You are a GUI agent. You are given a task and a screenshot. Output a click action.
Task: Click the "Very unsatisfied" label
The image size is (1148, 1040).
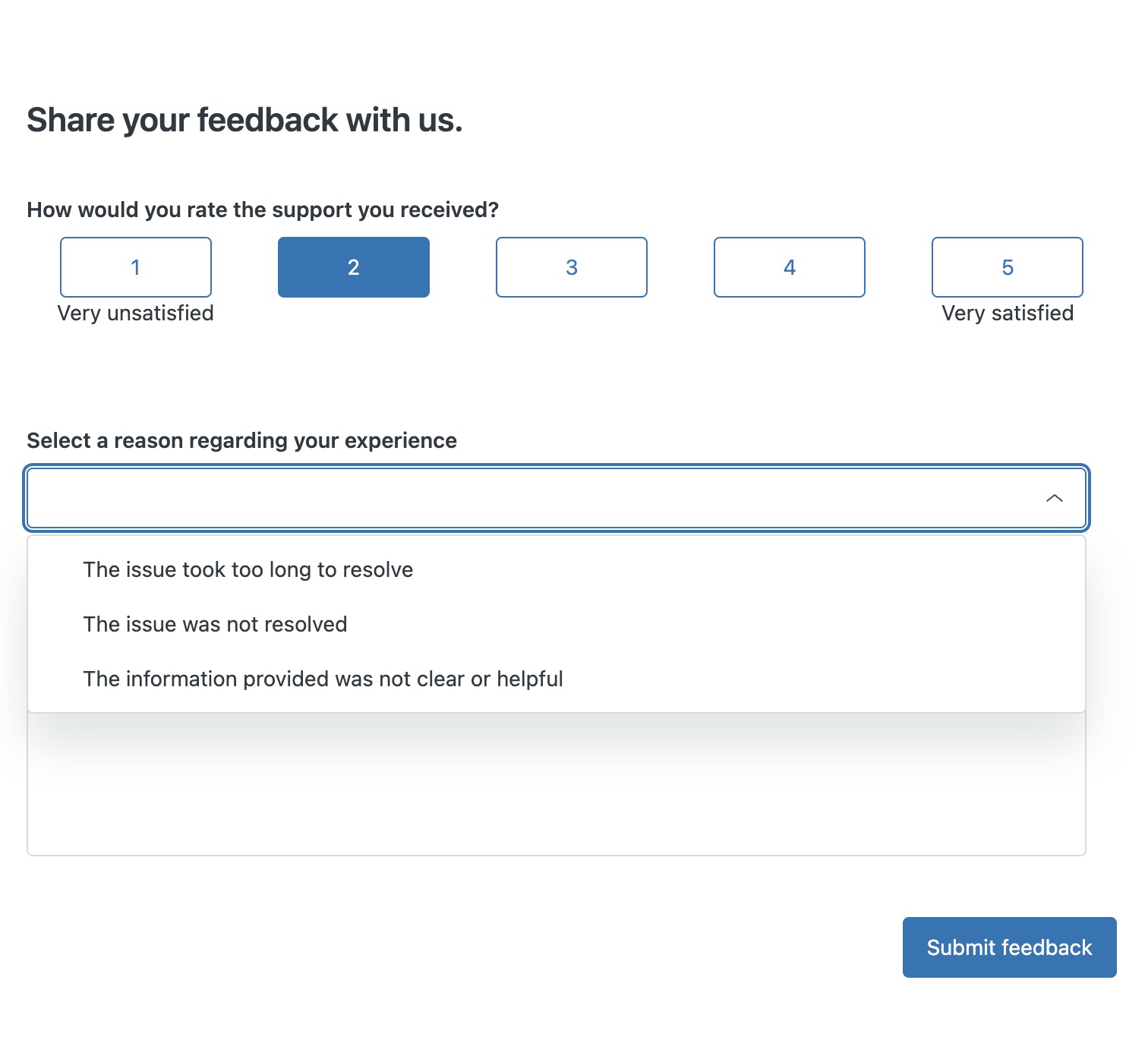[x=136, y=314]
